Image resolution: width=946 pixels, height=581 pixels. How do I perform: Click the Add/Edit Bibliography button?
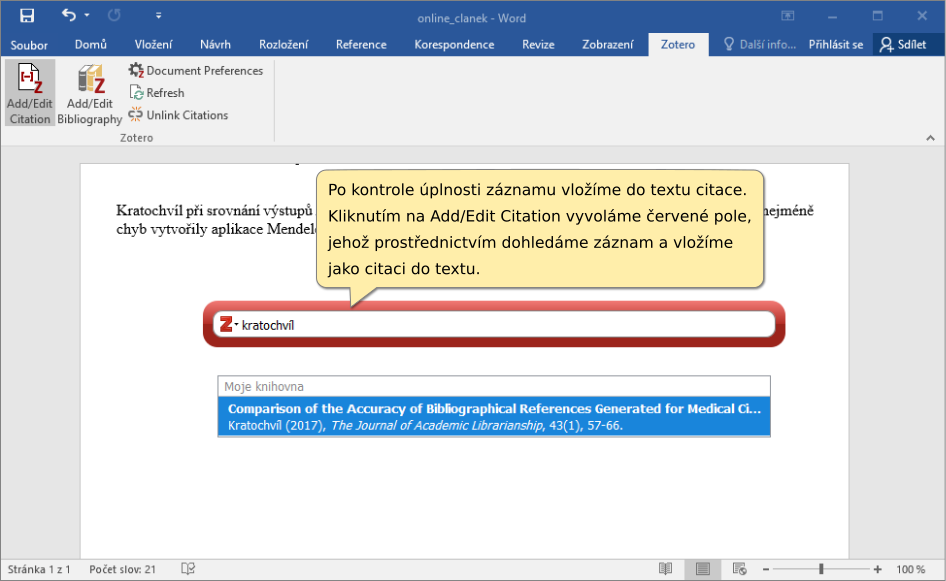click(89, 92)
